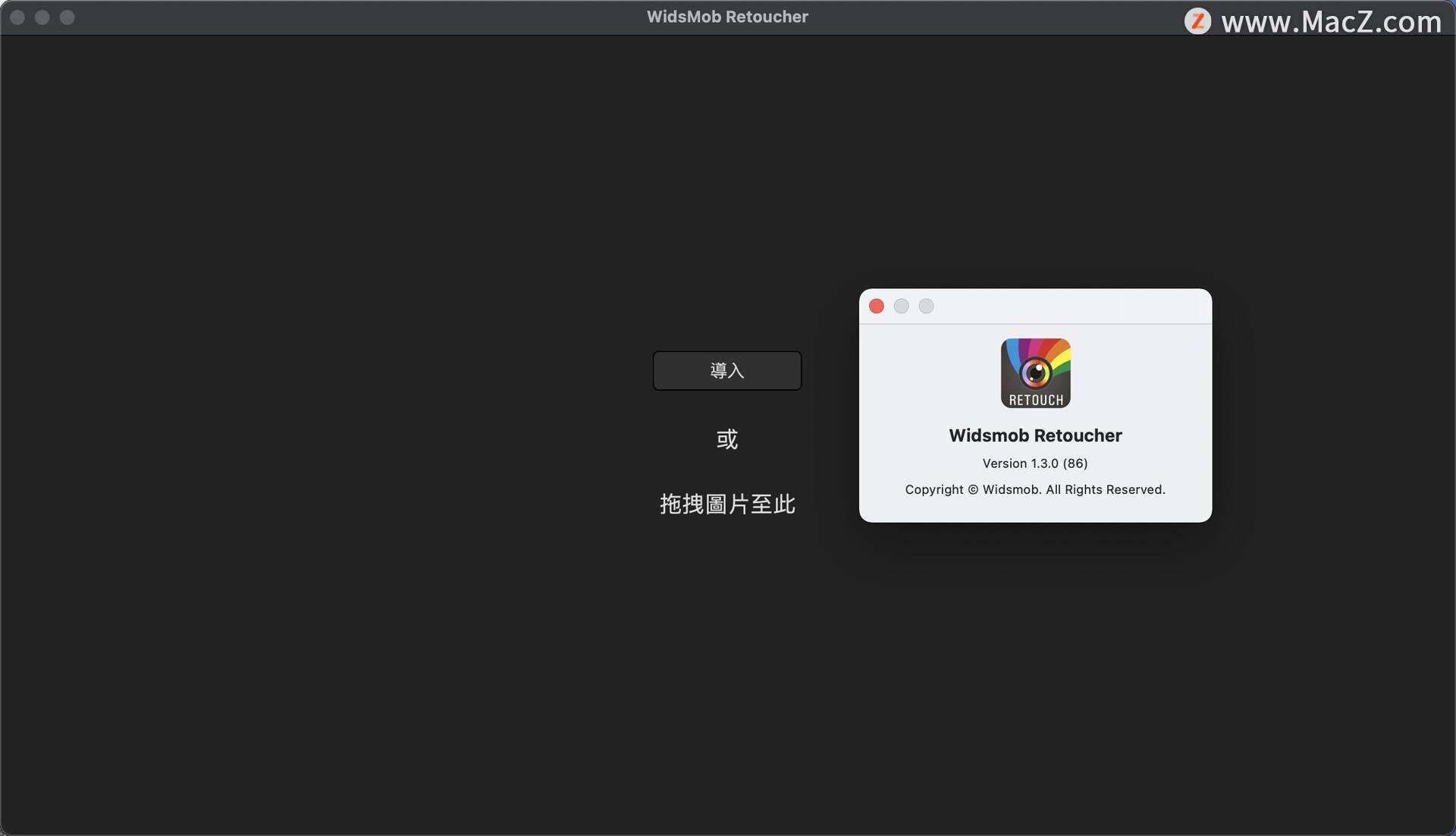Minimize the main WidsMob Retoucher window
The image size is (1456, 836).
tap(42, 17)
